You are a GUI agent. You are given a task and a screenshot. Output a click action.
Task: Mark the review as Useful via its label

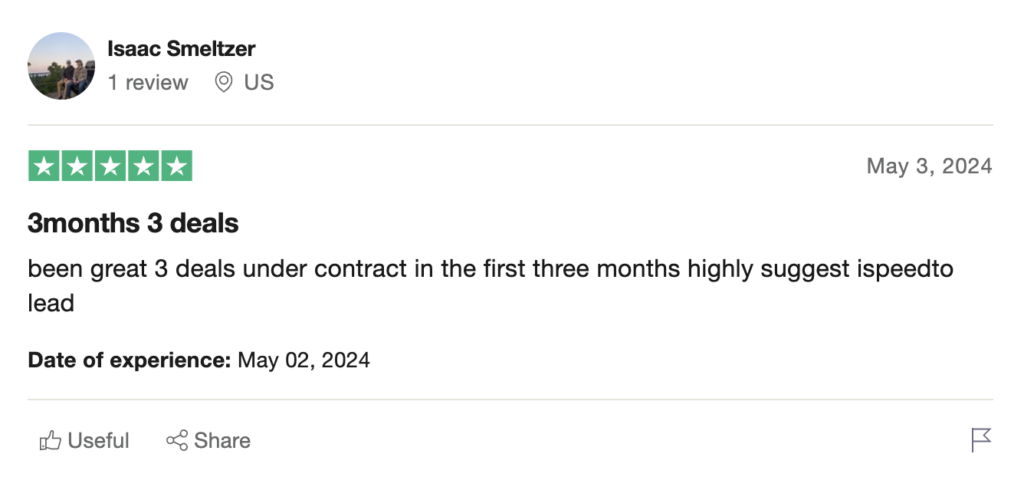coord(98,440)
